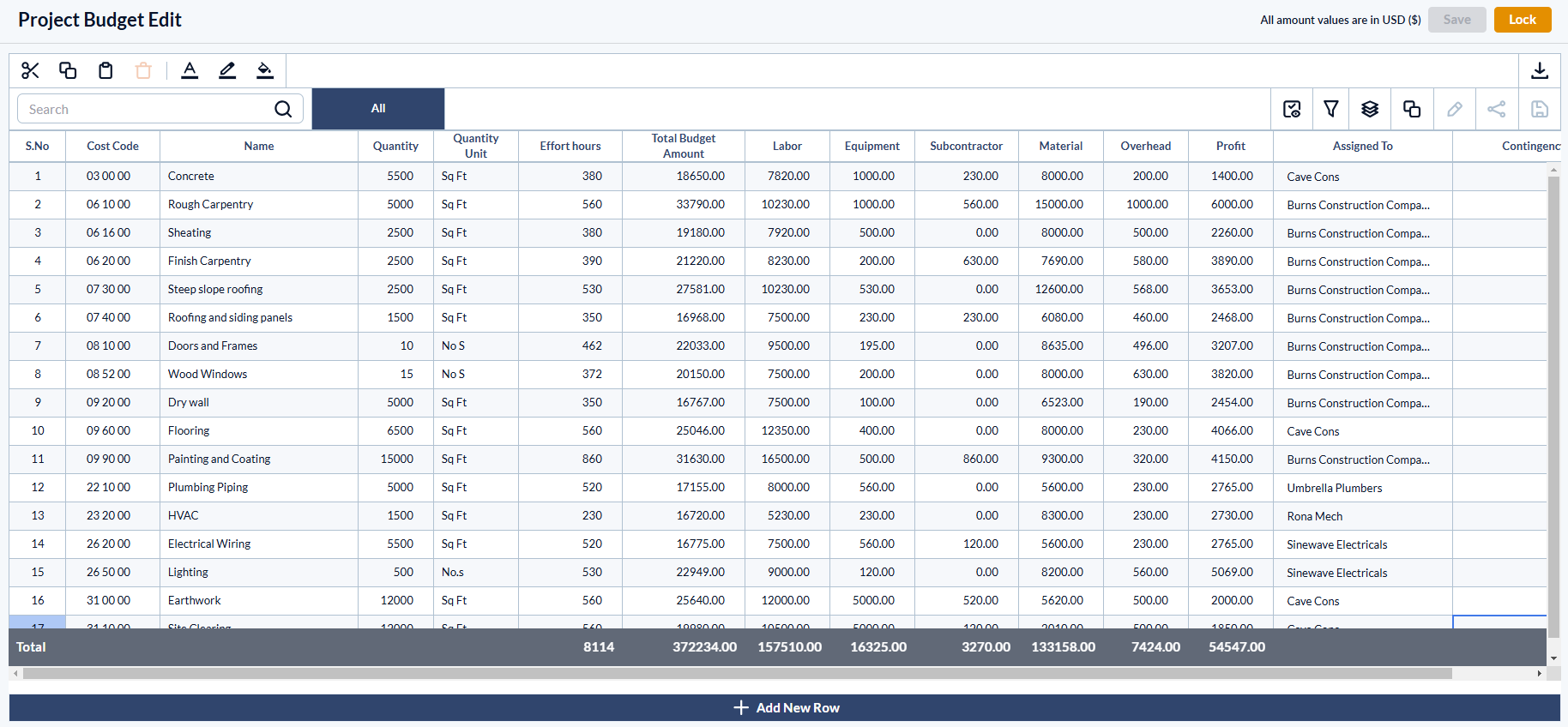
Task: Click the scroll-down arrow of the table
Action: tap(1553, 658)
